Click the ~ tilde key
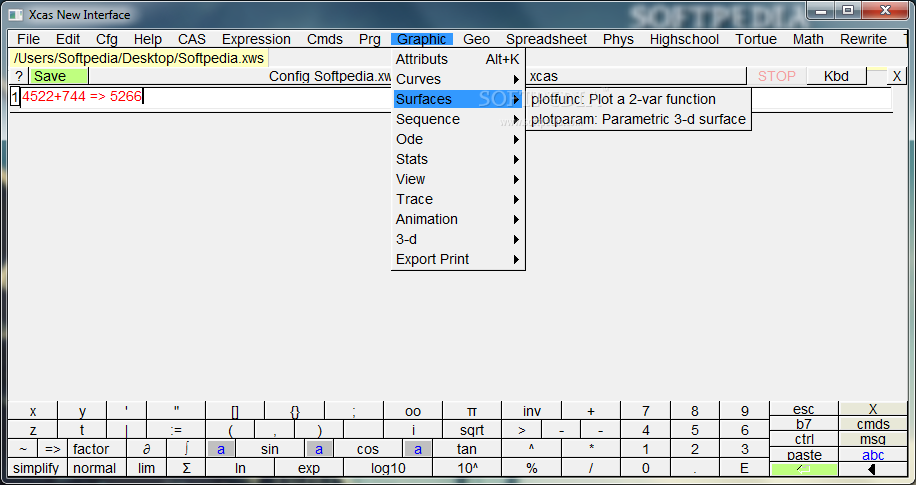The height and width of the screenshot is (485, 916). tap(23, 449)
